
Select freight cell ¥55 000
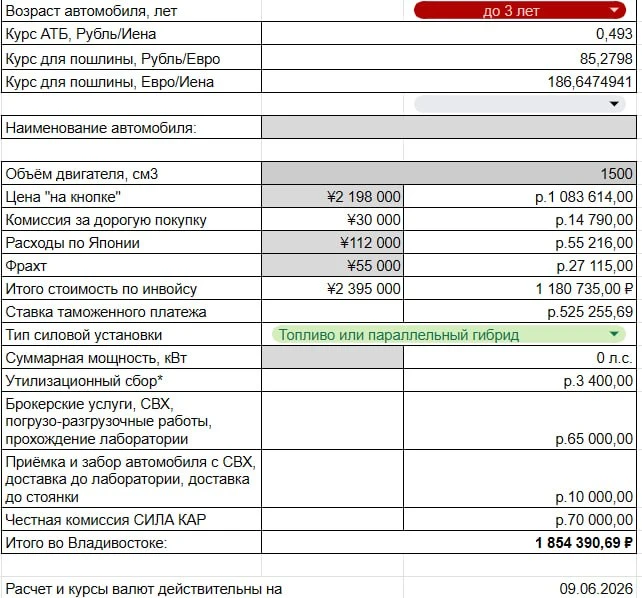point(332,265)
